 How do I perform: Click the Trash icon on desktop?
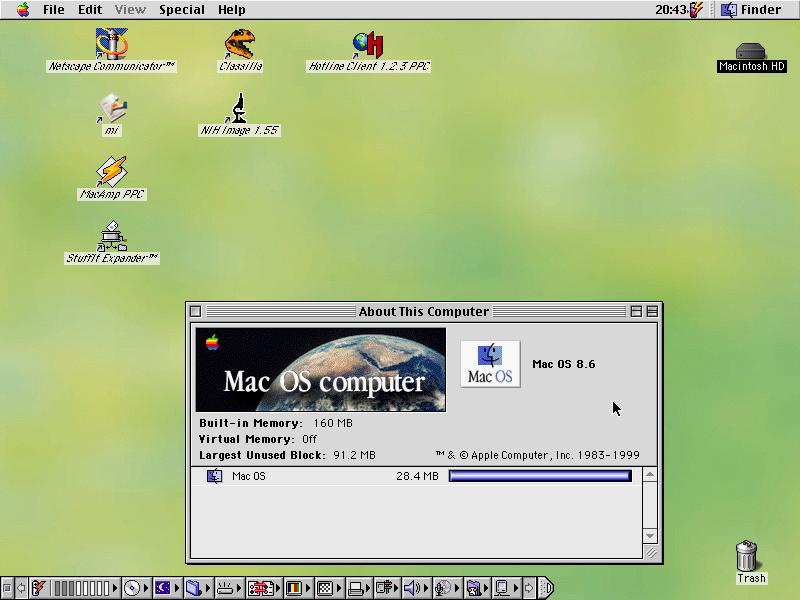[747, 555]
